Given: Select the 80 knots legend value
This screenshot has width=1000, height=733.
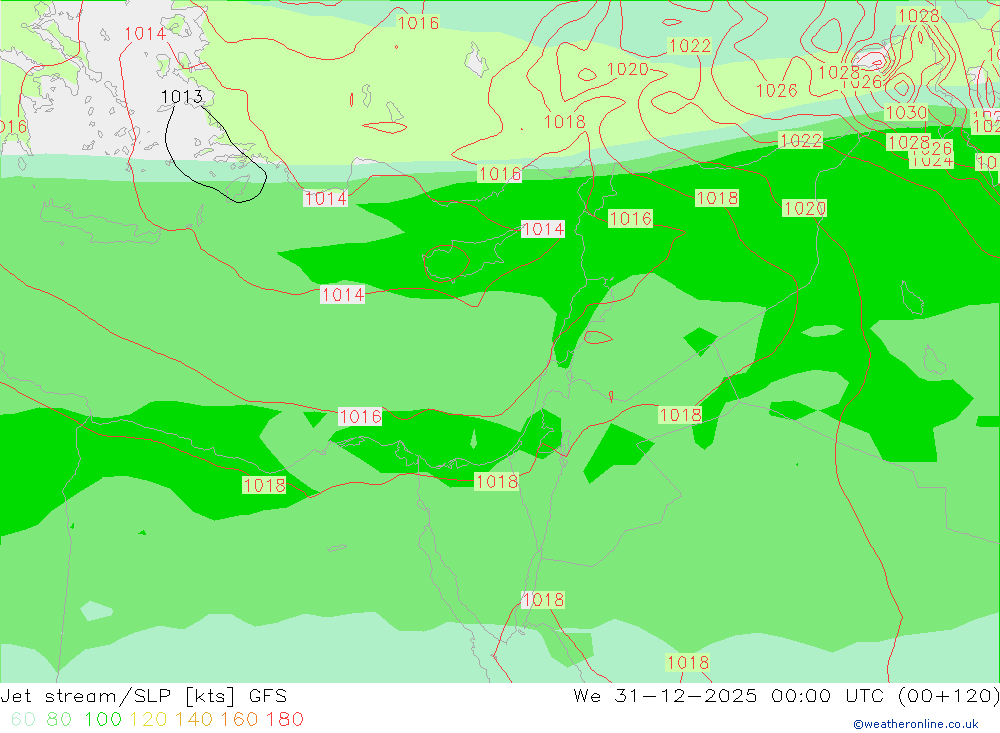Looking at the screenshot, I should tap(59, 720).
